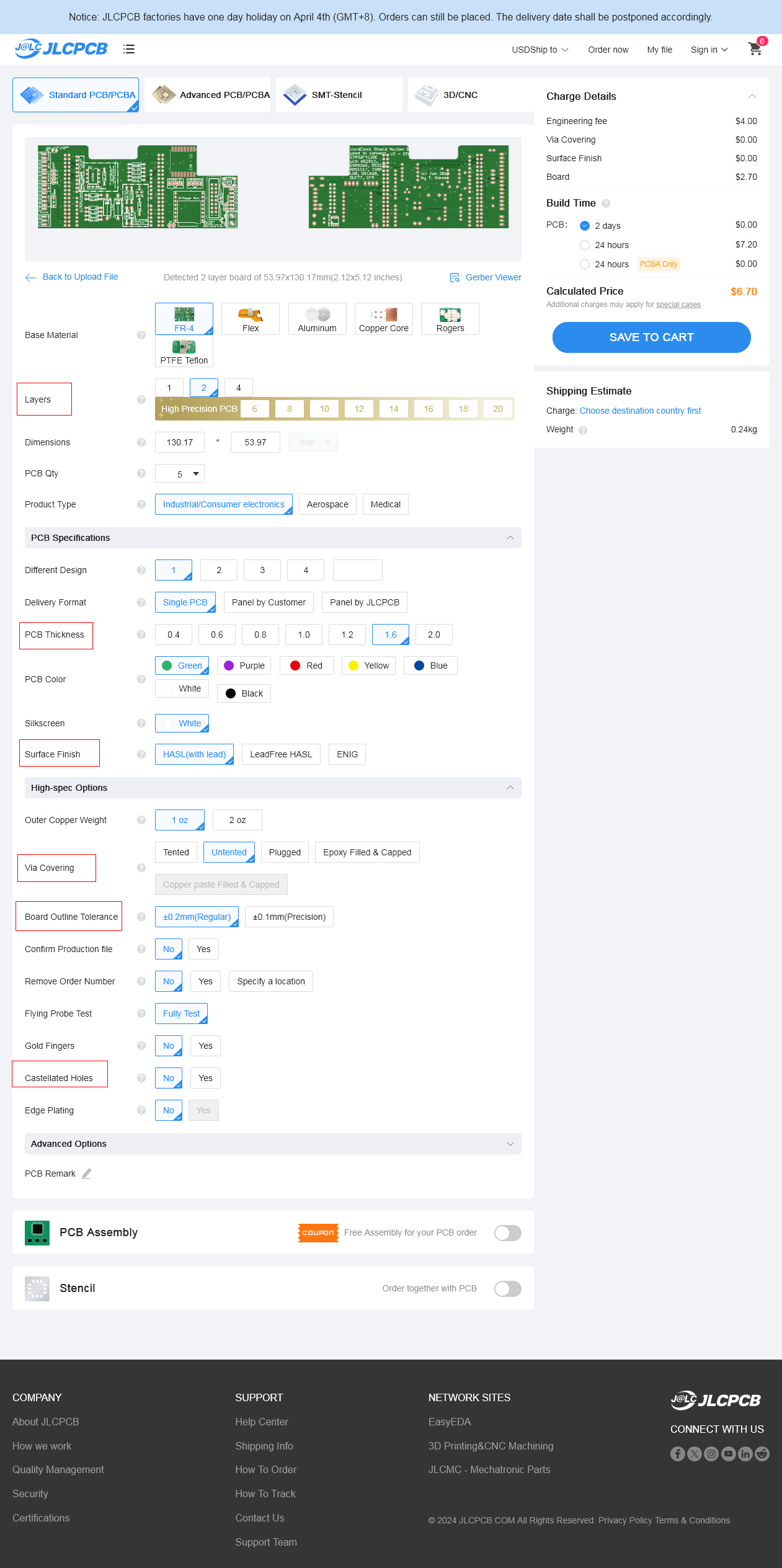This screenshot has width=782, height=1568.
Task: Click help icon next to Dimensions
Action: (141, 442)
